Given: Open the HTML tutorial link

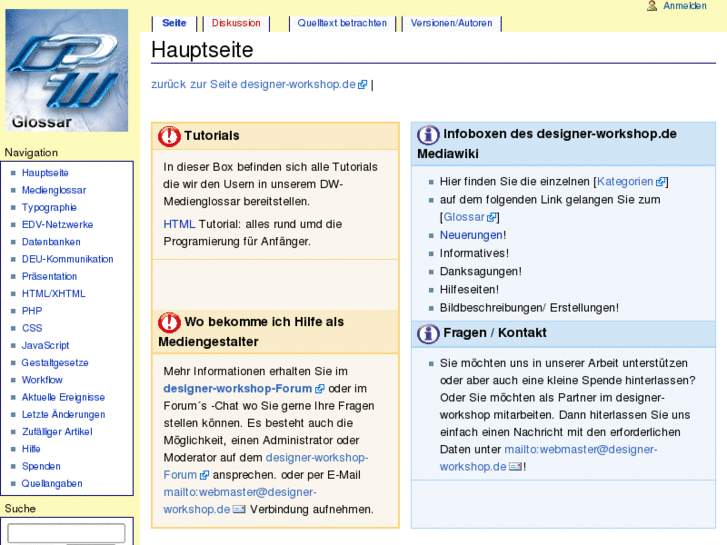Looking at the screenshot, I should click(x=179, y=224).
